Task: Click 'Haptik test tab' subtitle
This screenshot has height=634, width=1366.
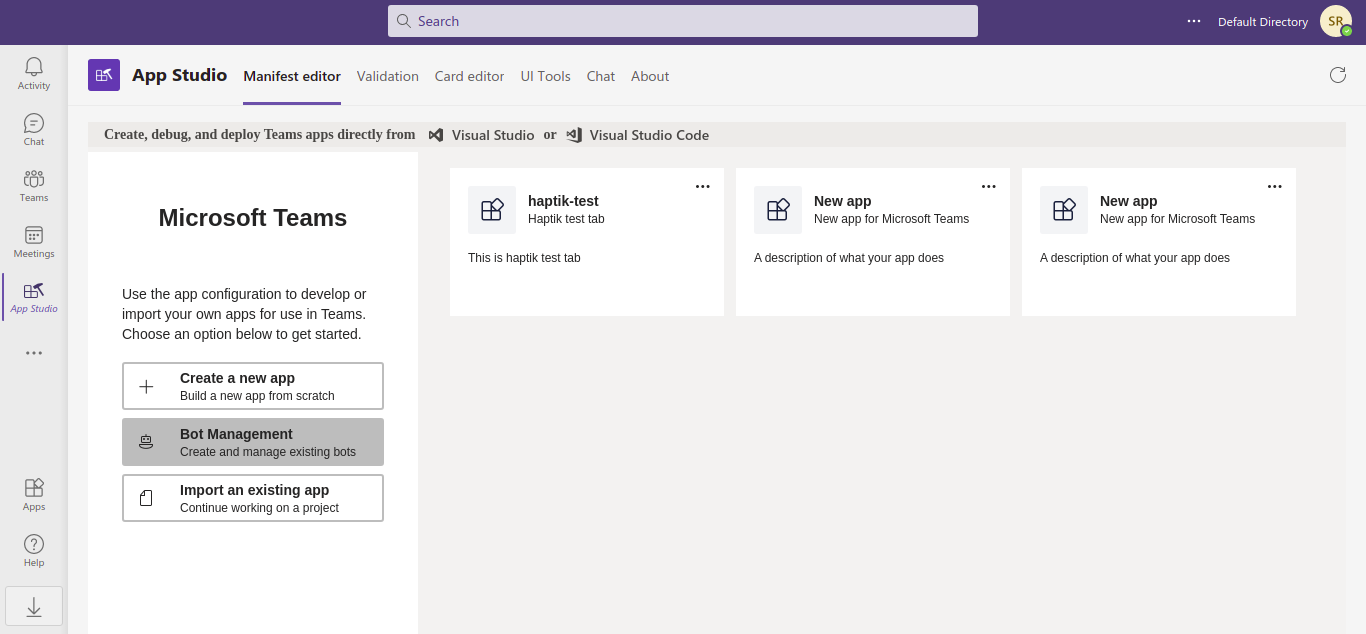Action: coord(566,219)
